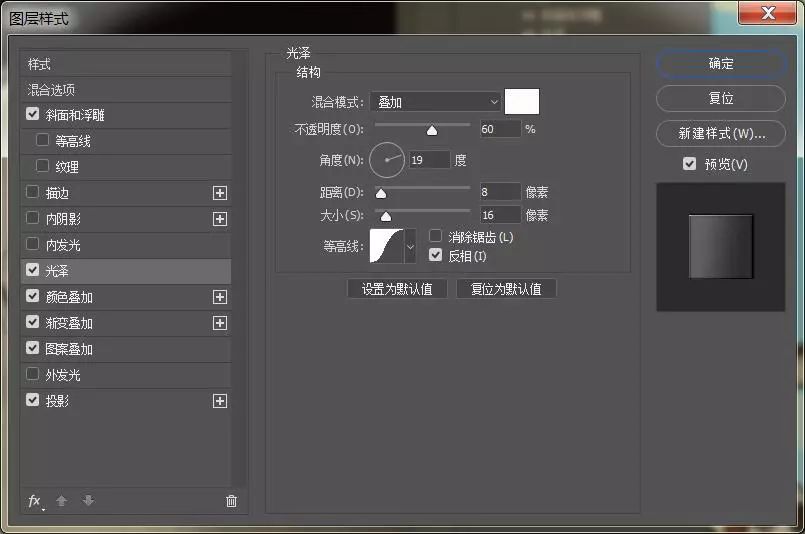Click the fx effects menu icon

[x=35, y=501]
